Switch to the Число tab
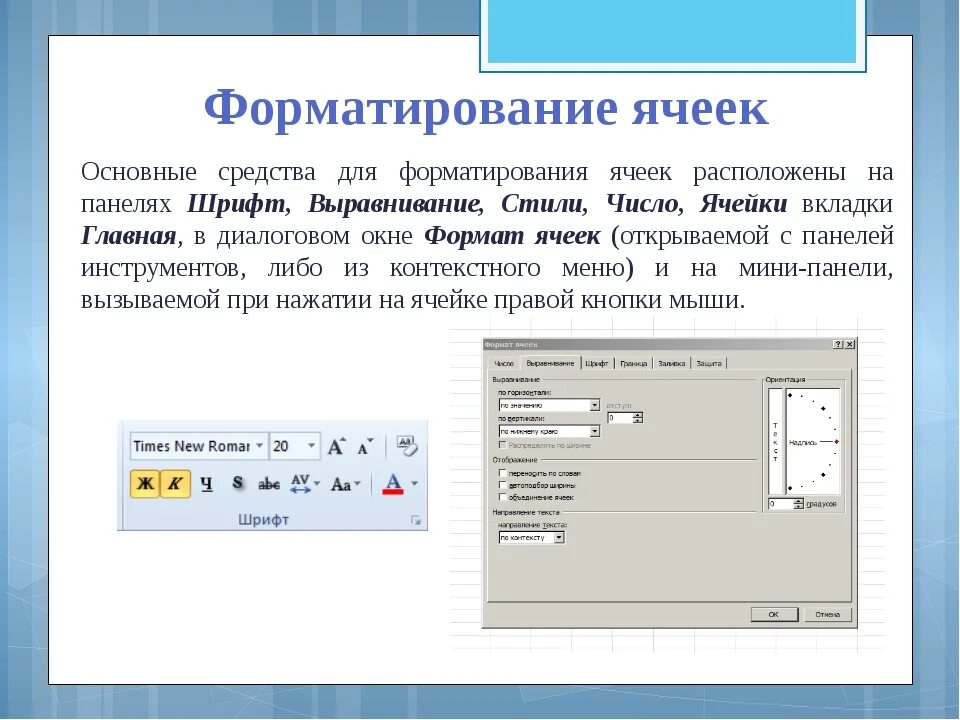 tap(504, 364)
